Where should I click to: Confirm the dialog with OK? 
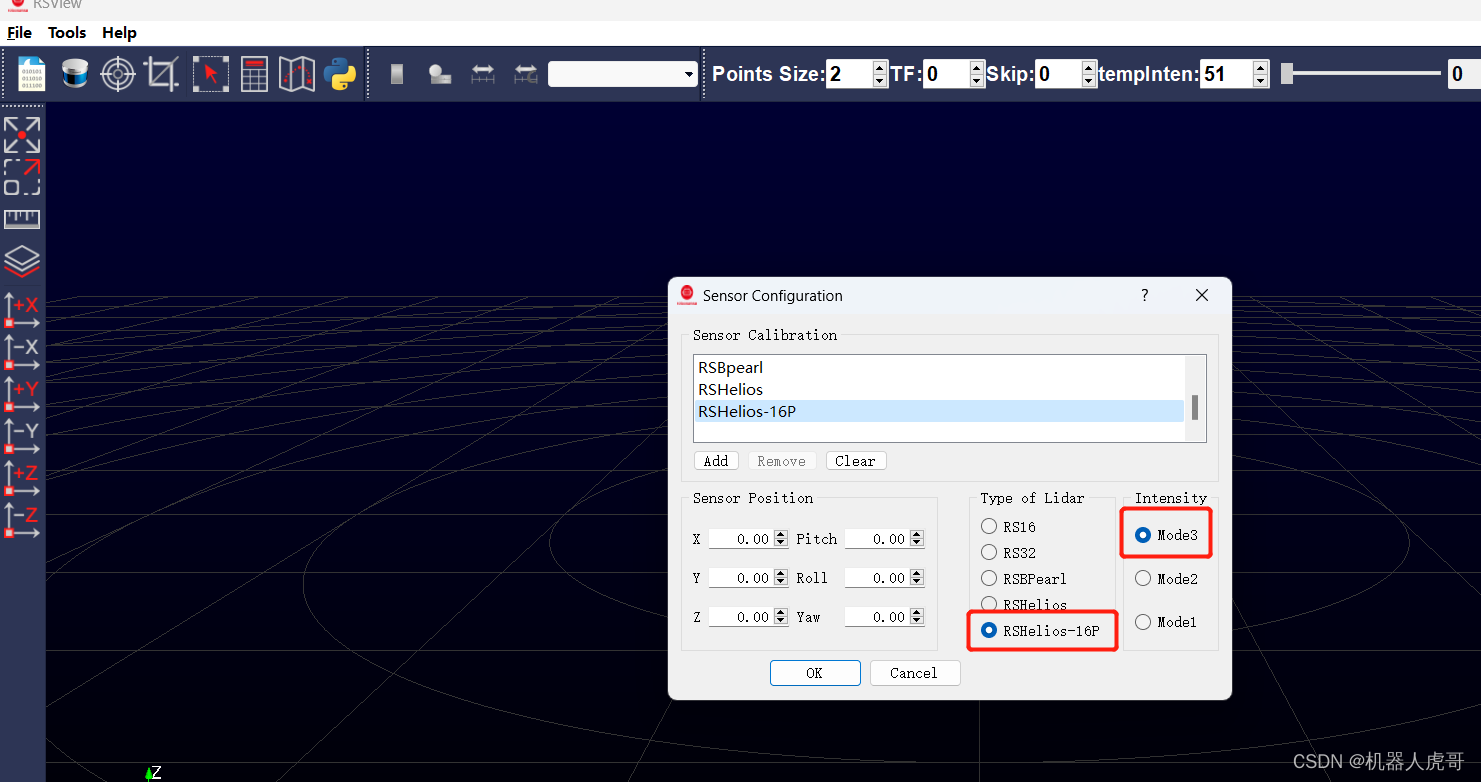[x=815, y=673]
